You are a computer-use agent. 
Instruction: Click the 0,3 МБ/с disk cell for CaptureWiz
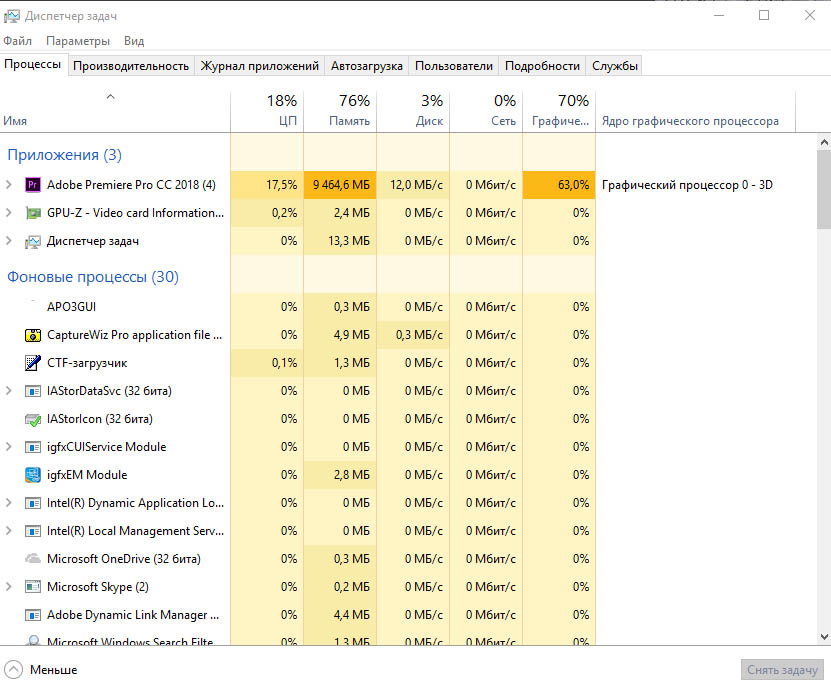tap(413, 335)
